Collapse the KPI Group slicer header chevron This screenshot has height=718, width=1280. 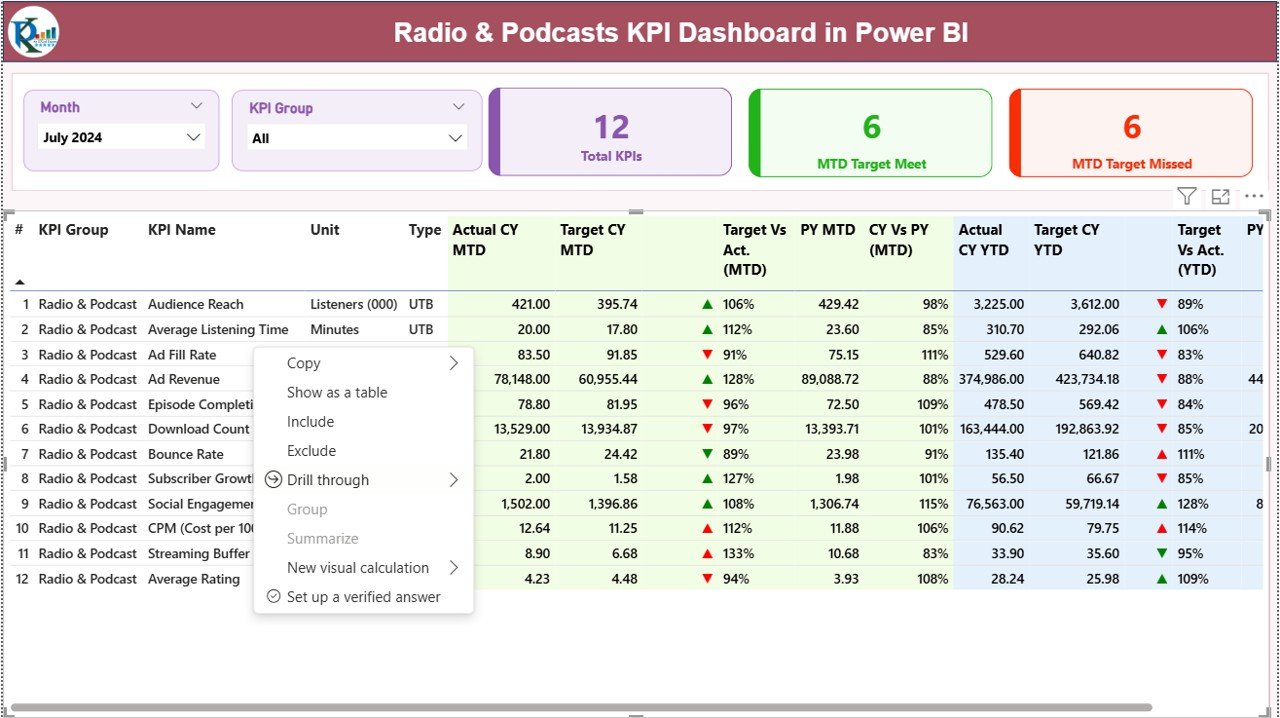tap(458, 107)
